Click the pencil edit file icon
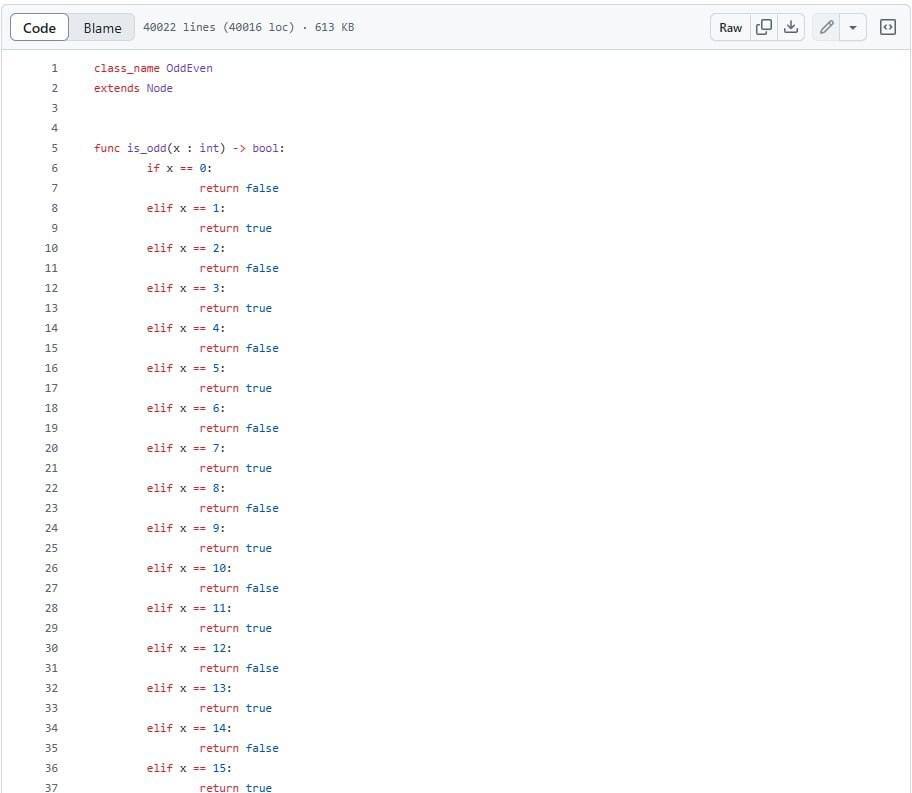 [x=826, y=27]
